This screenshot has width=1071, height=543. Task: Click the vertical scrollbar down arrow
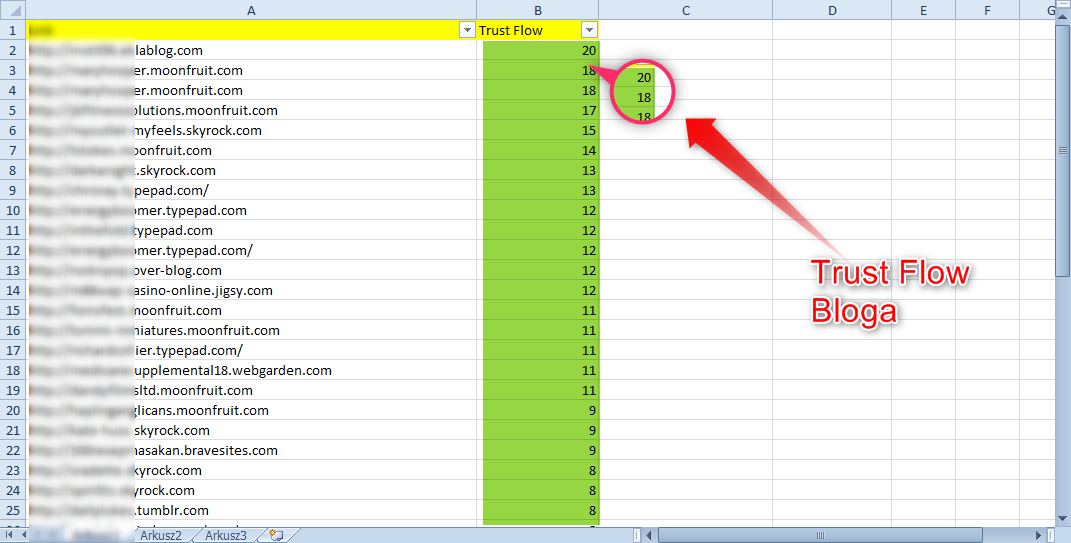click(1063, 517)
